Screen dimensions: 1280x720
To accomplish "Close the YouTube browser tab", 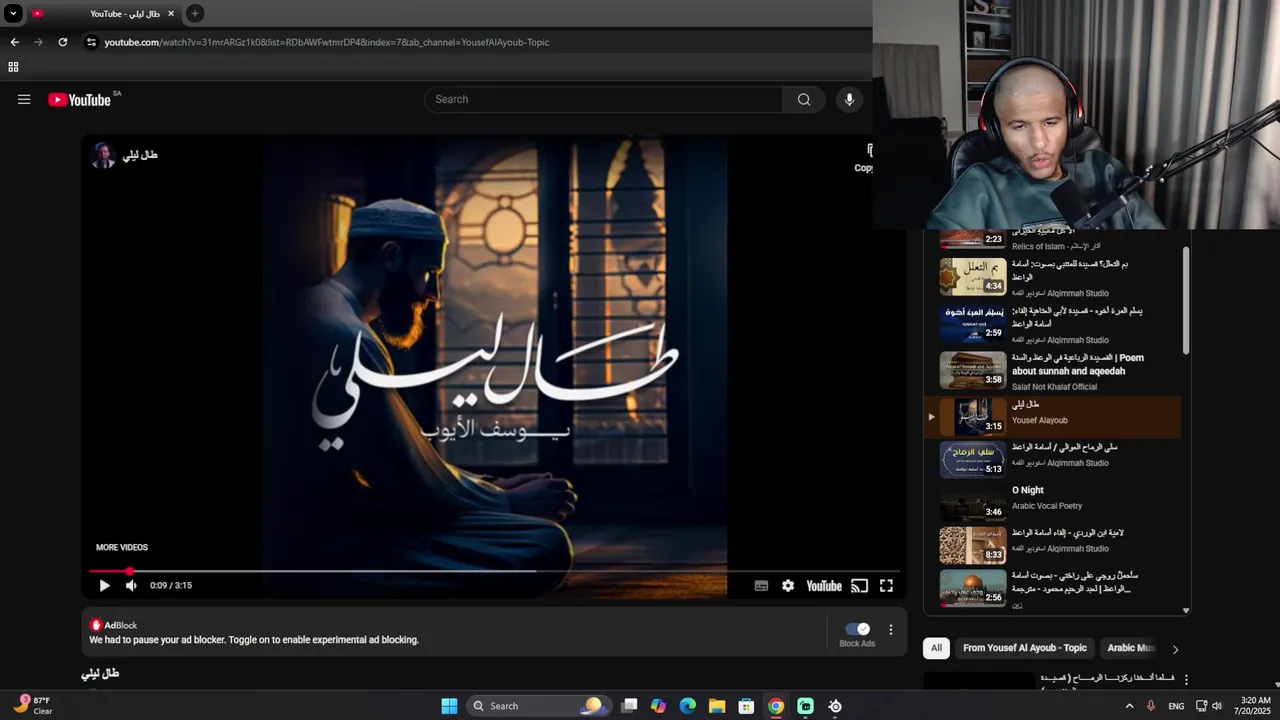I will (x=171, y=14).
